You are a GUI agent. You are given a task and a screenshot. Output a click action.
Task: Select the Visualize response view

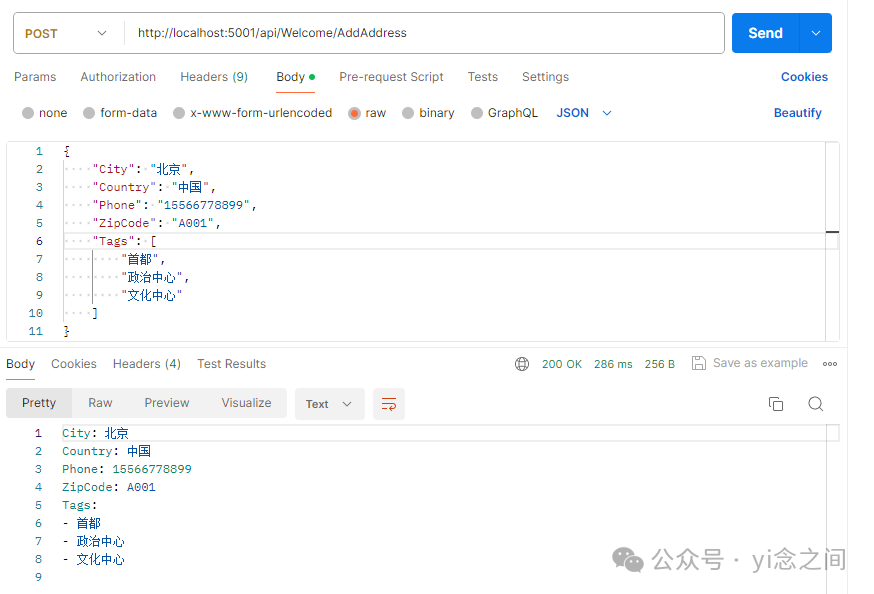point(246,403)
